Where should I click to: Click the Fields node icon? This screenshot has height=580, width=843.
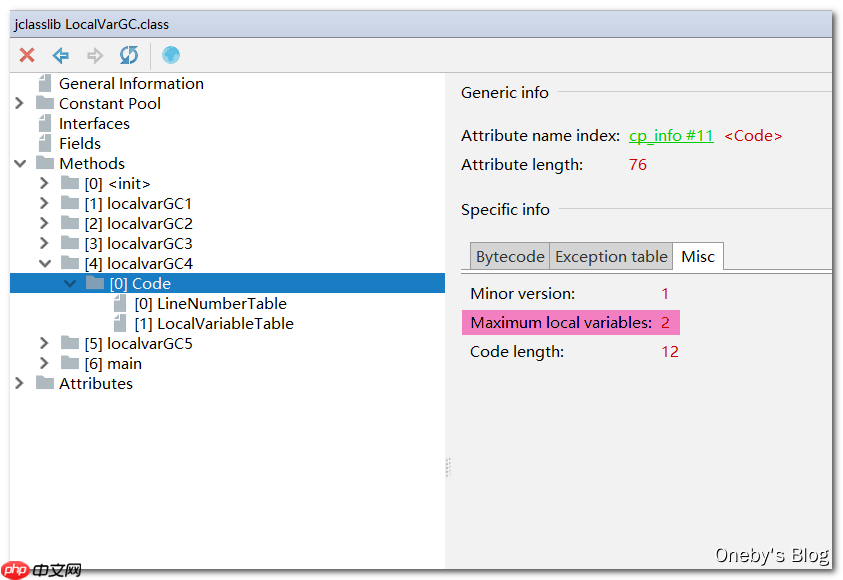click(x=45, y=144)
